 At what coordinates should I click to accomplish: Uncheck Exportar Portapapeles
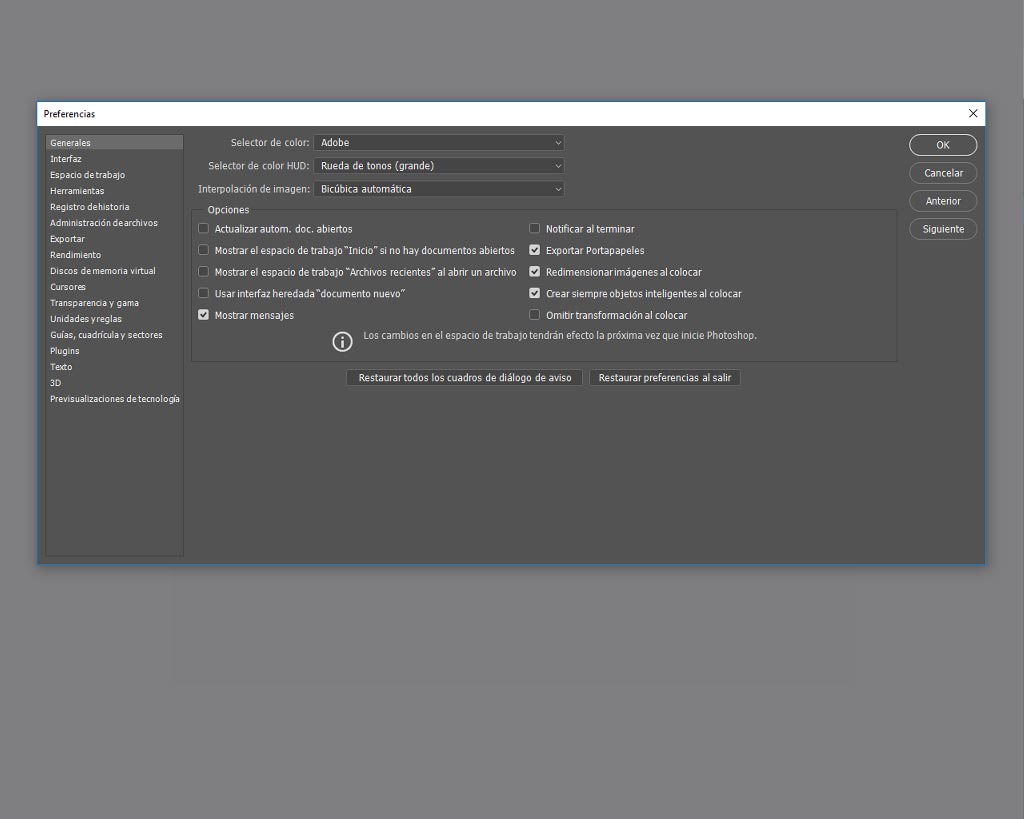tap(535, 250)
